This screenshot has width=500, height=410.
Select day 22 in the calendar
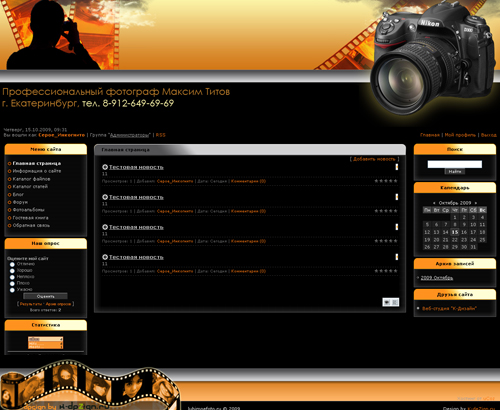[455, 240]
